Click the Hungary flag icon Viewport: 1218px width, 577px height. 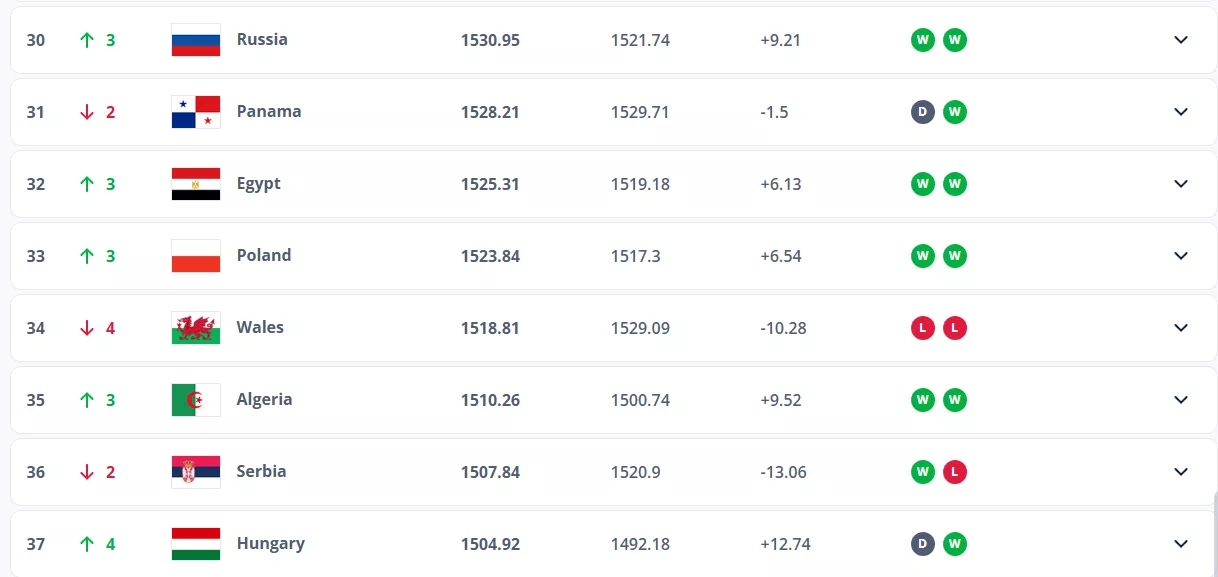tap(196, 544)
